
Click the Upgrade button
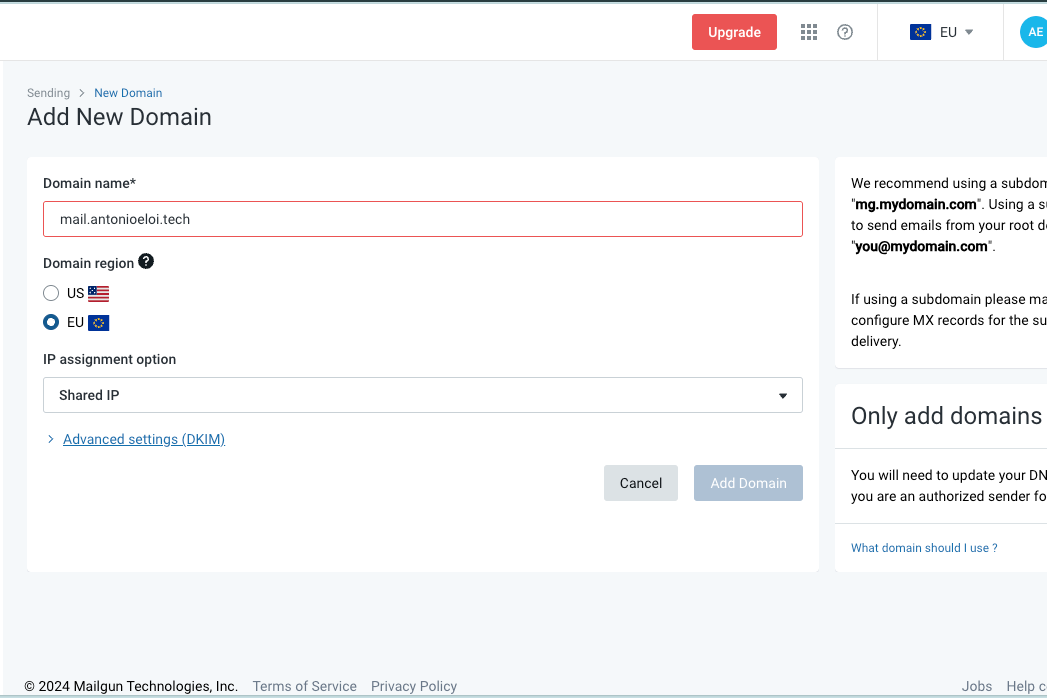[x=734, y=31]
